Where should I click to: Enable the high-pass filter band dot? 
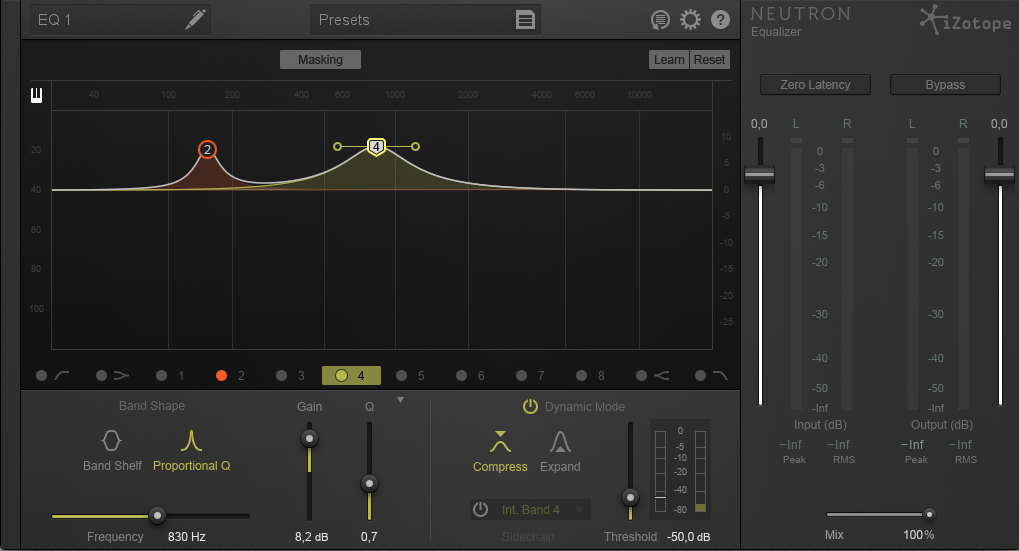42,376
